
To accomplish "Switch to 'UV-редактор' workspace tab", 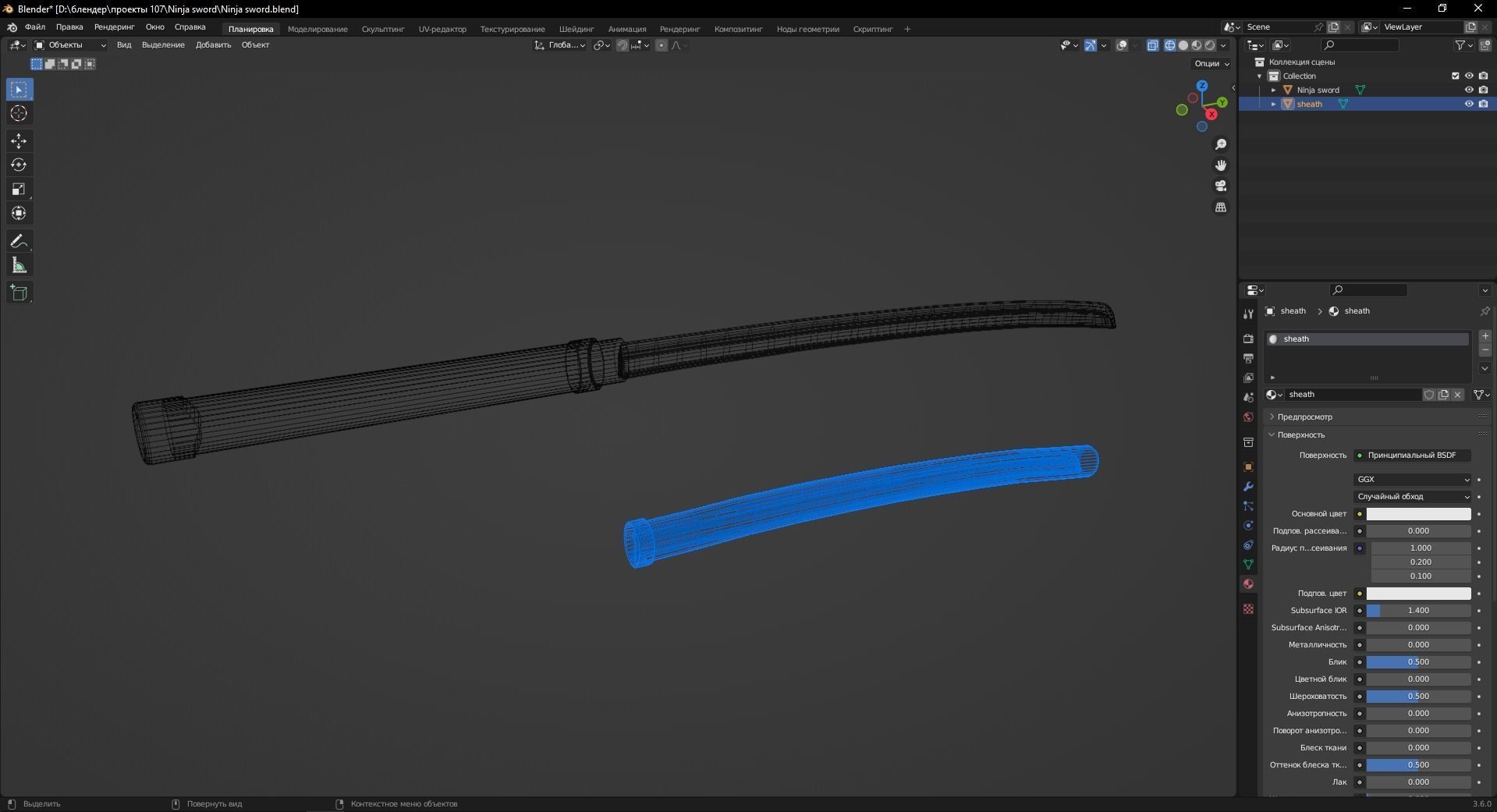I will click(442, 29).
